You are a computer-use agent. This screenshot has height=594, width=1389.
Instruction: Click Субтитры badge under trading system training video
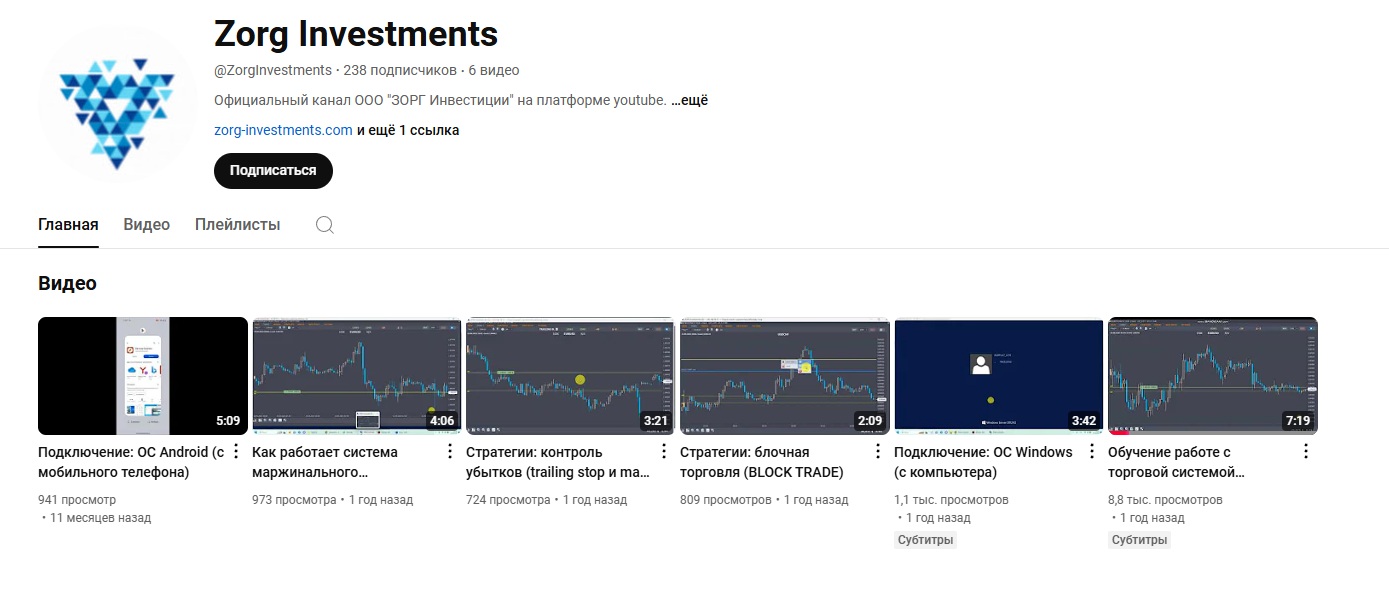(1139, 540)
